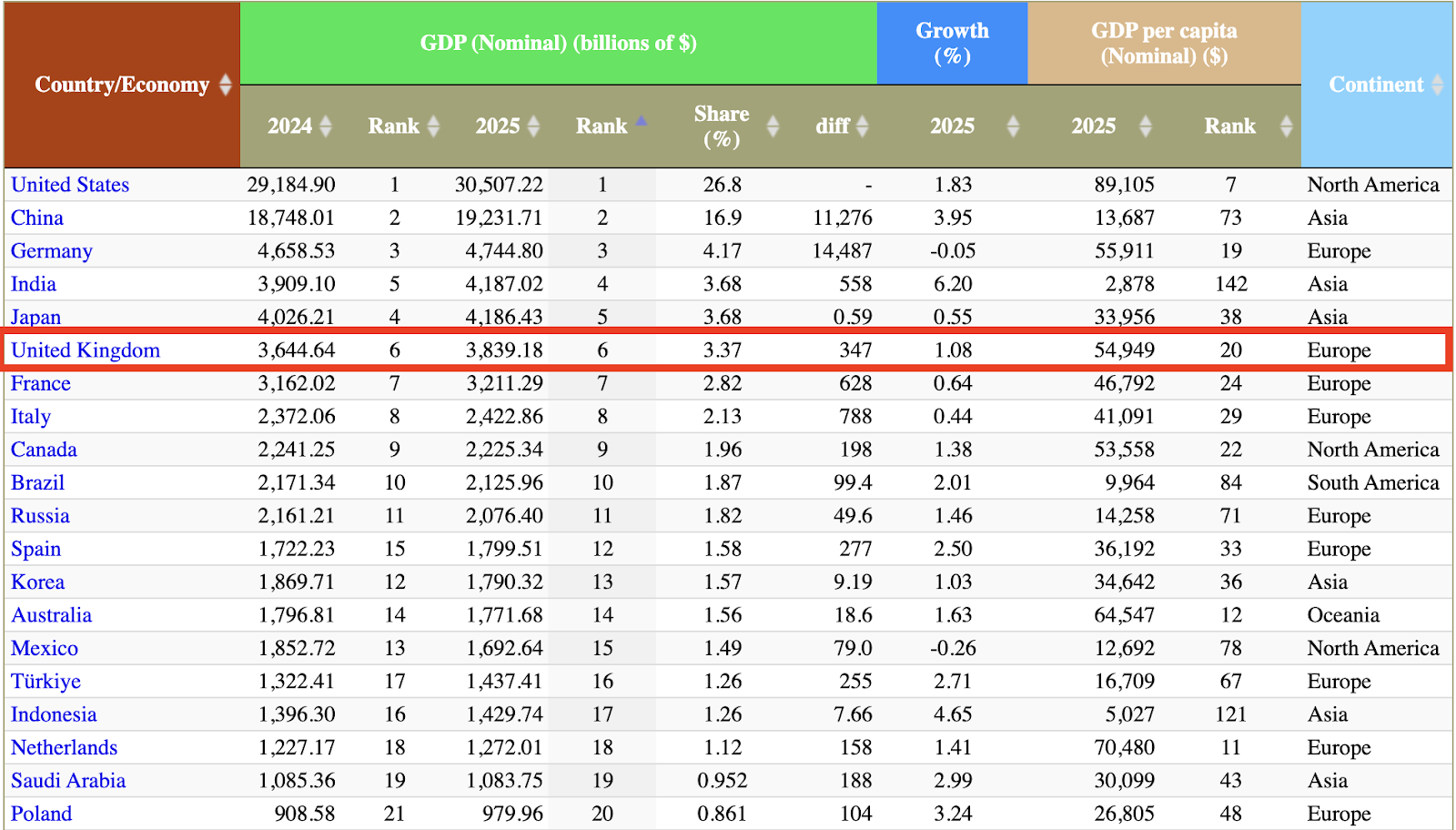
Task: Click sort arrows beside the 2024 GDP header
Action: click(x=325, y=127)
